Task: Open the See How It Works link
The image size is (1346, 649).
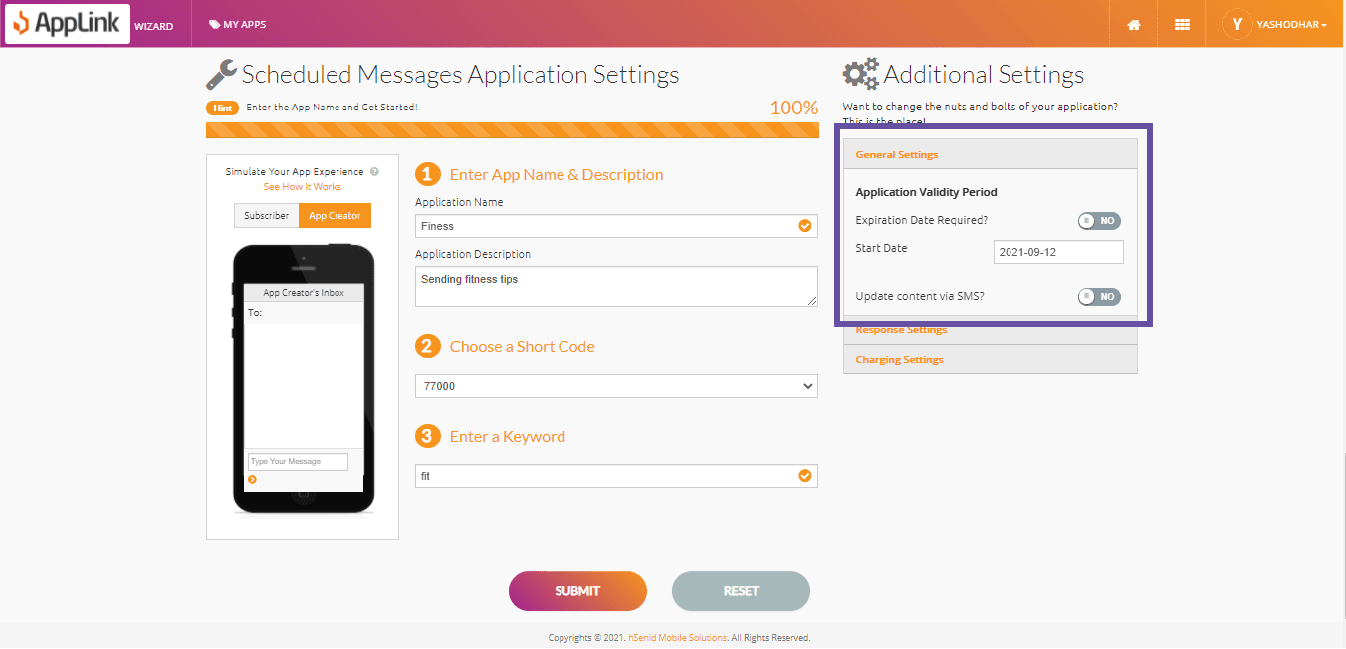Action: tap(302, 187)
